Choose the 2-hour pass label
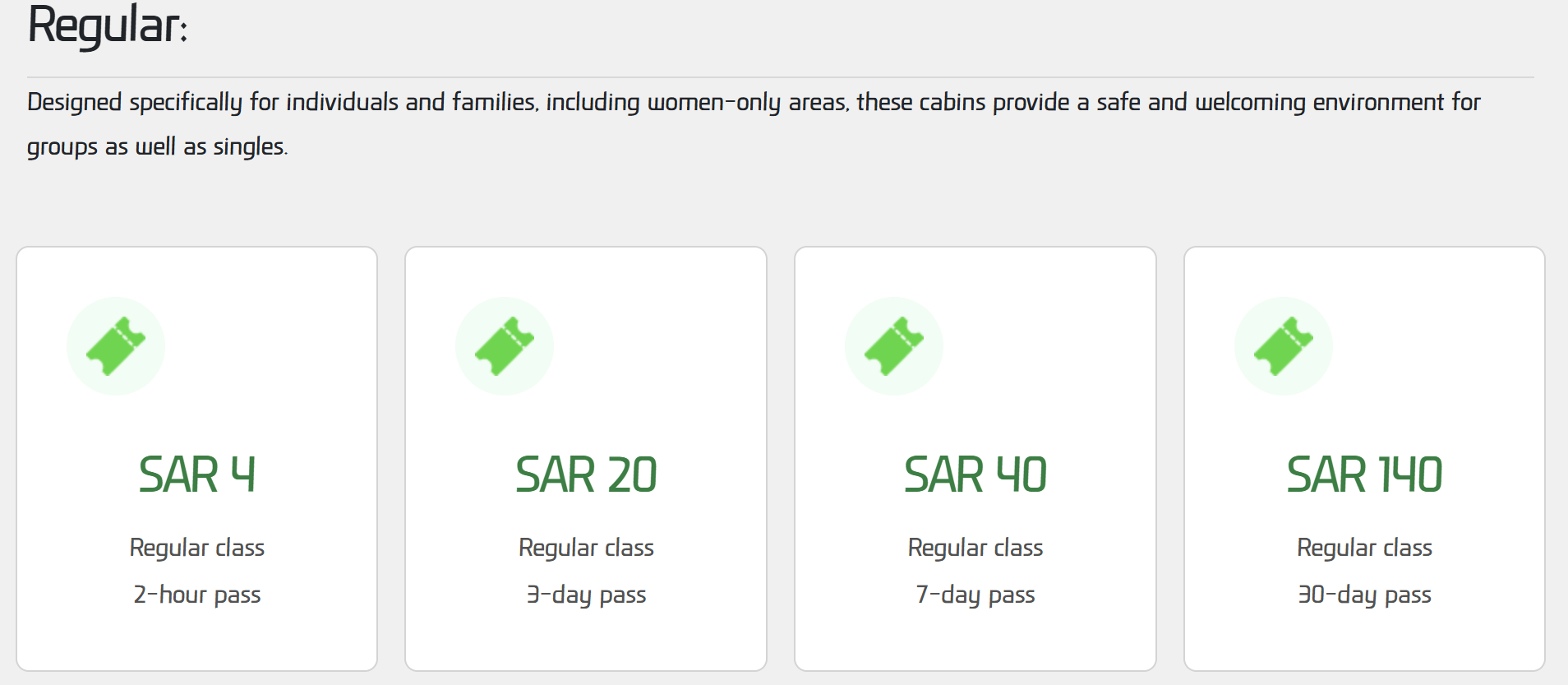Screen dimensions: 1568x685 pos(197,595)
